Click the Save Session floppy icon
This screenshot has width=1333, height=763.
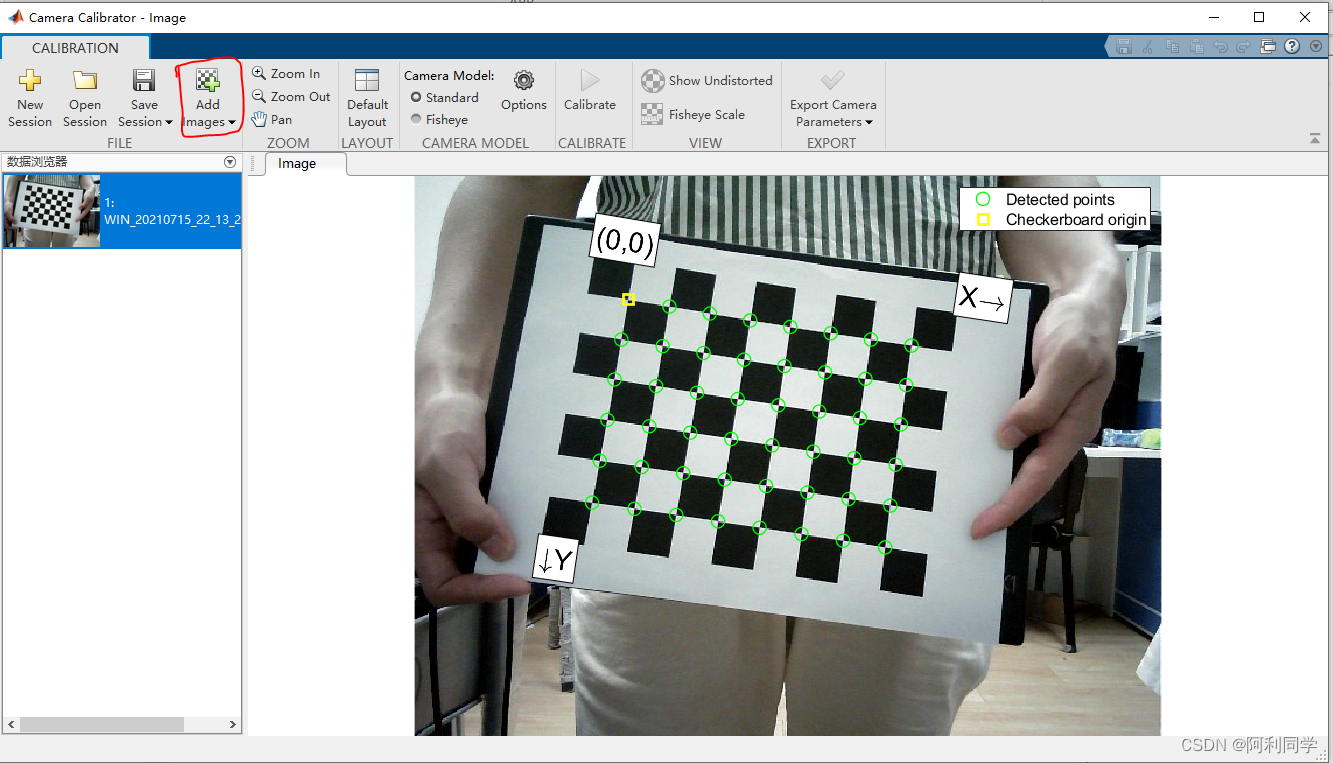coord(144,81)
